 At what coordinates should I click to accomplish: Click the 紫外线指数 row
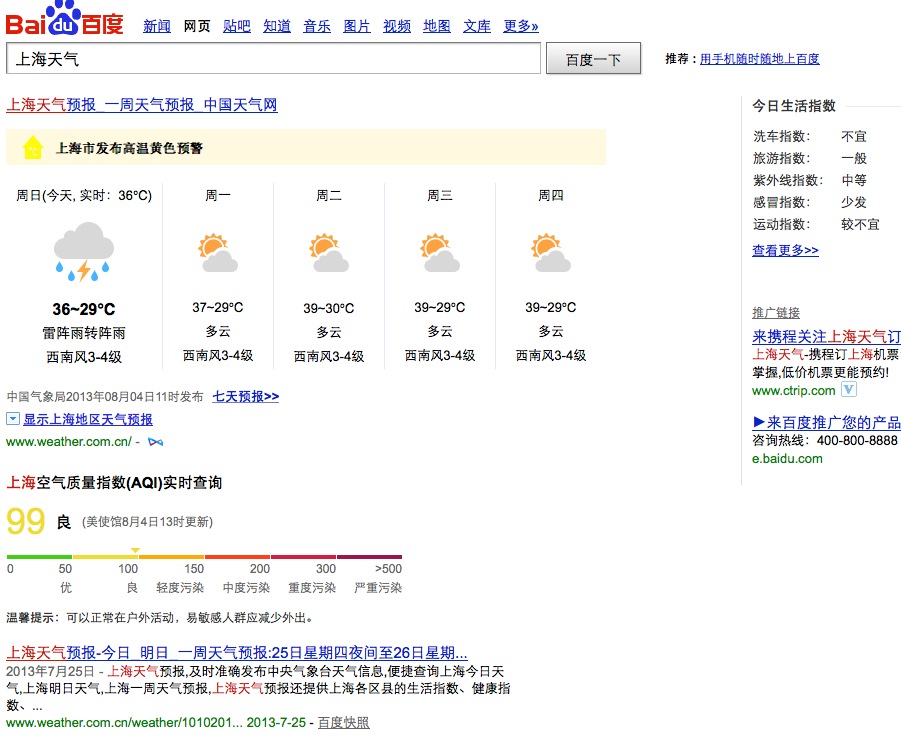pos(810,180)
